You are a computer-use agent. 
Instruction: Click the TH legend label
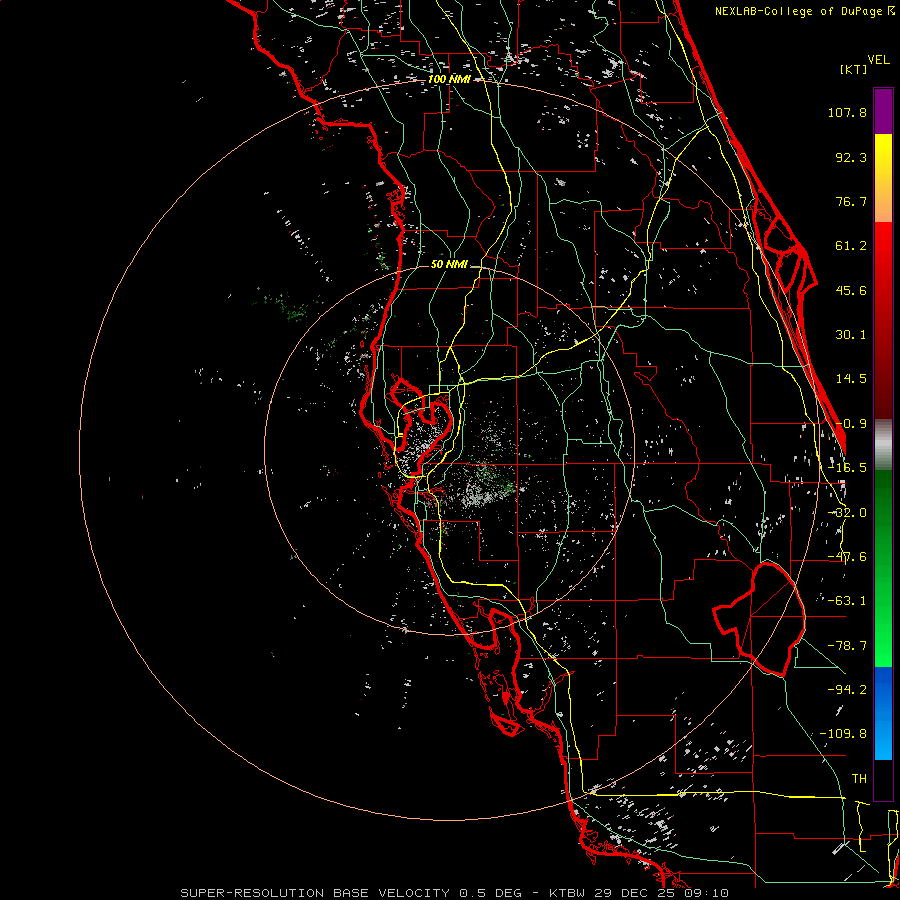pyautogui.click(x=859, y=778)
